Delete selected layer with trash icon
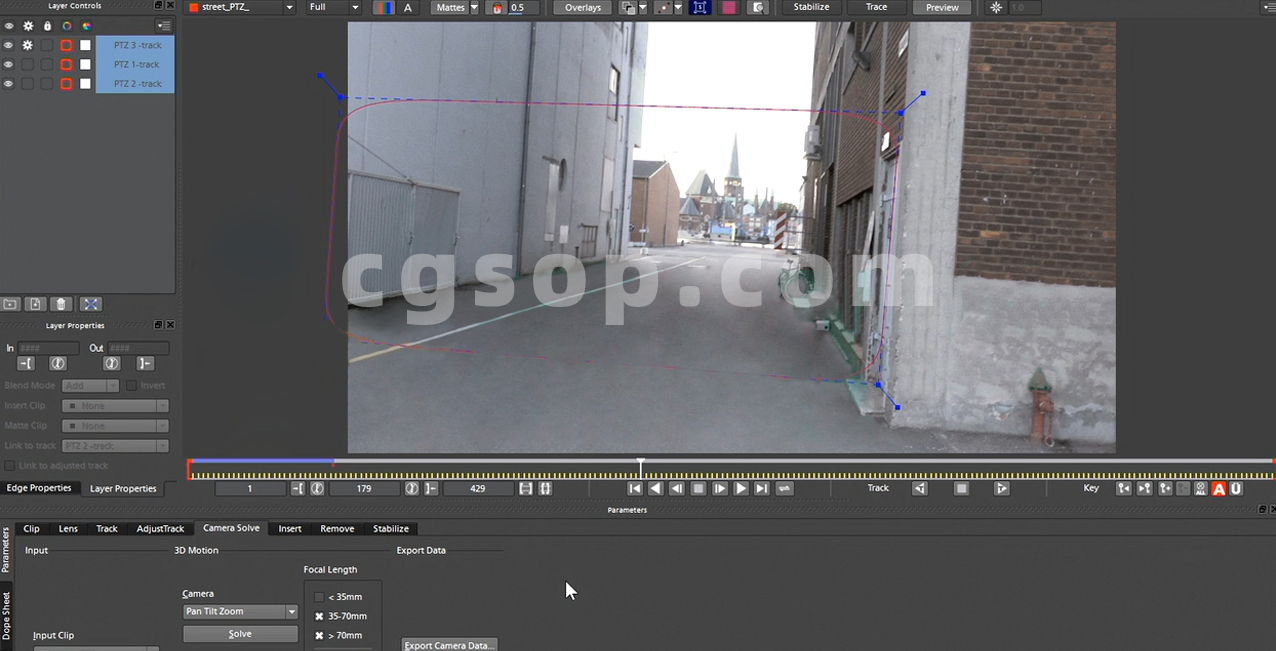1276x651 pixels. pos(60,304)
